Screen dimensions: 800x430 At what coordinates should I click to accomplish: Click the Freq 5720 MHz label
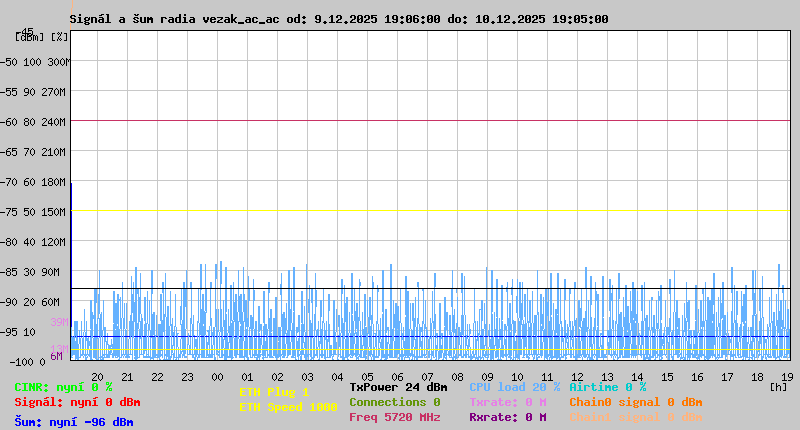click(394, 417)
